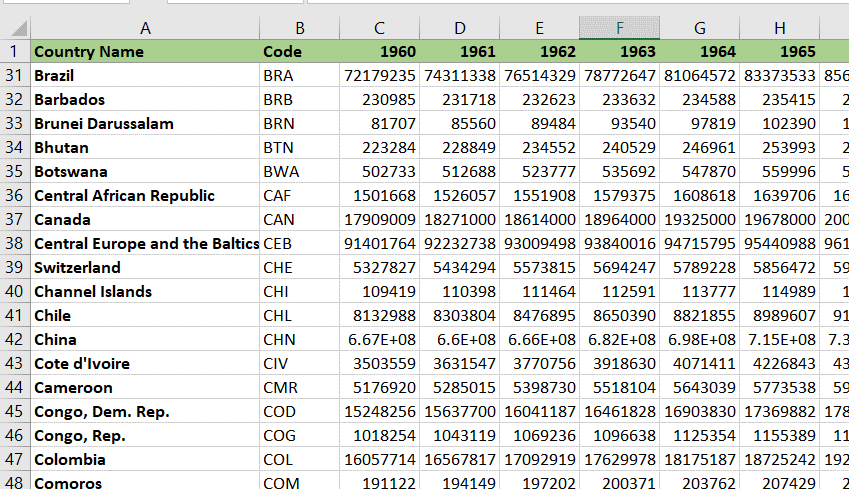Click the CAN code cell
The width and height of the screenshot is (849, 489).
(x=299, y=219)
